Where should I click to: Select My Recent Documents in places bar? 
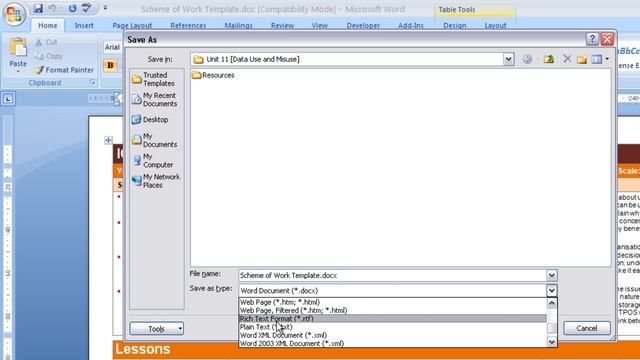[x=154, y=100]
